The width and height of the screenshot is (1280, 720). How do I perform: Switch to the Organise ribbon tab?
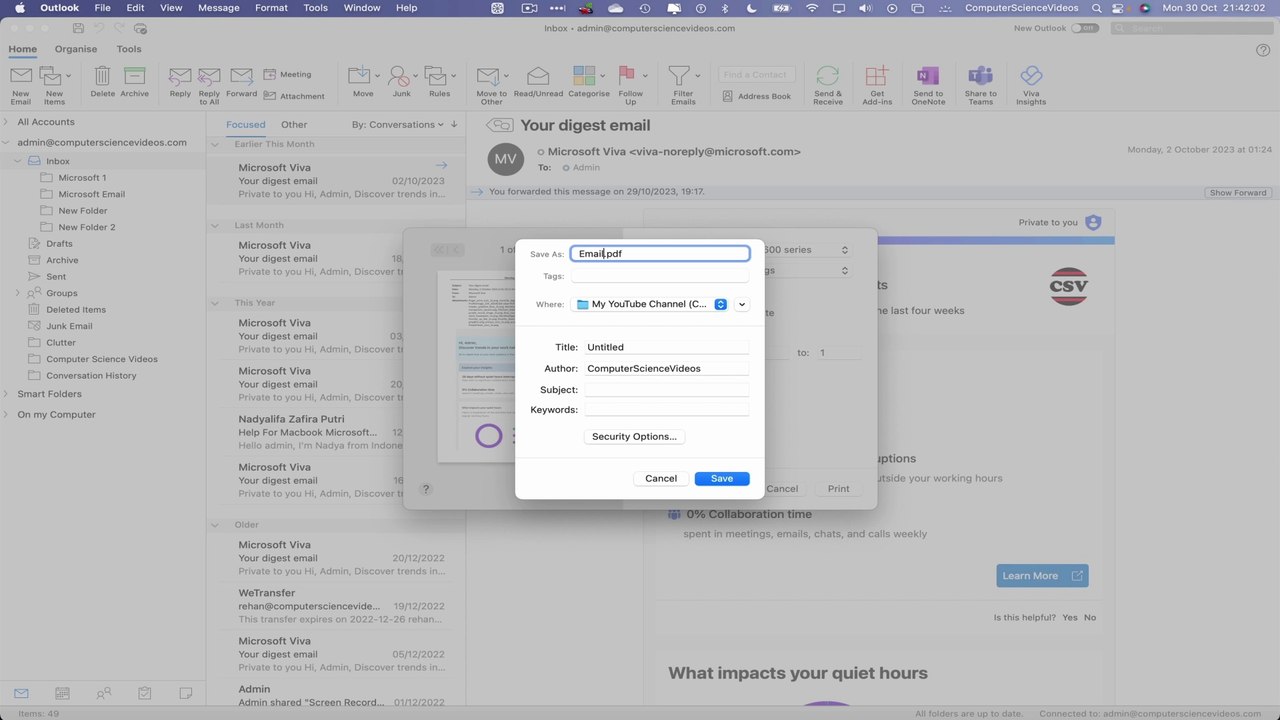(76, 49)
